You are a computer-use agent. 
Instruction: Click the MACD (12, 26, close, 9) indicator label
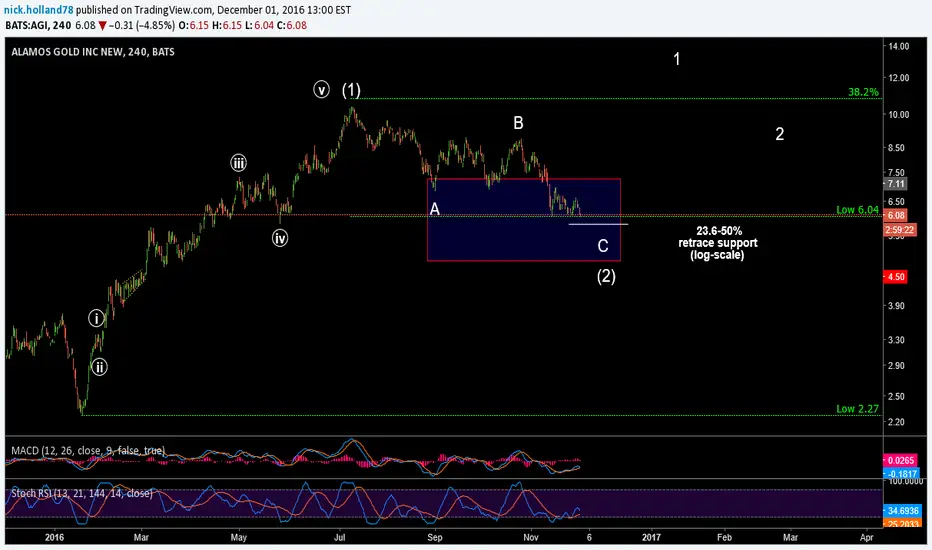pos(88,451)
